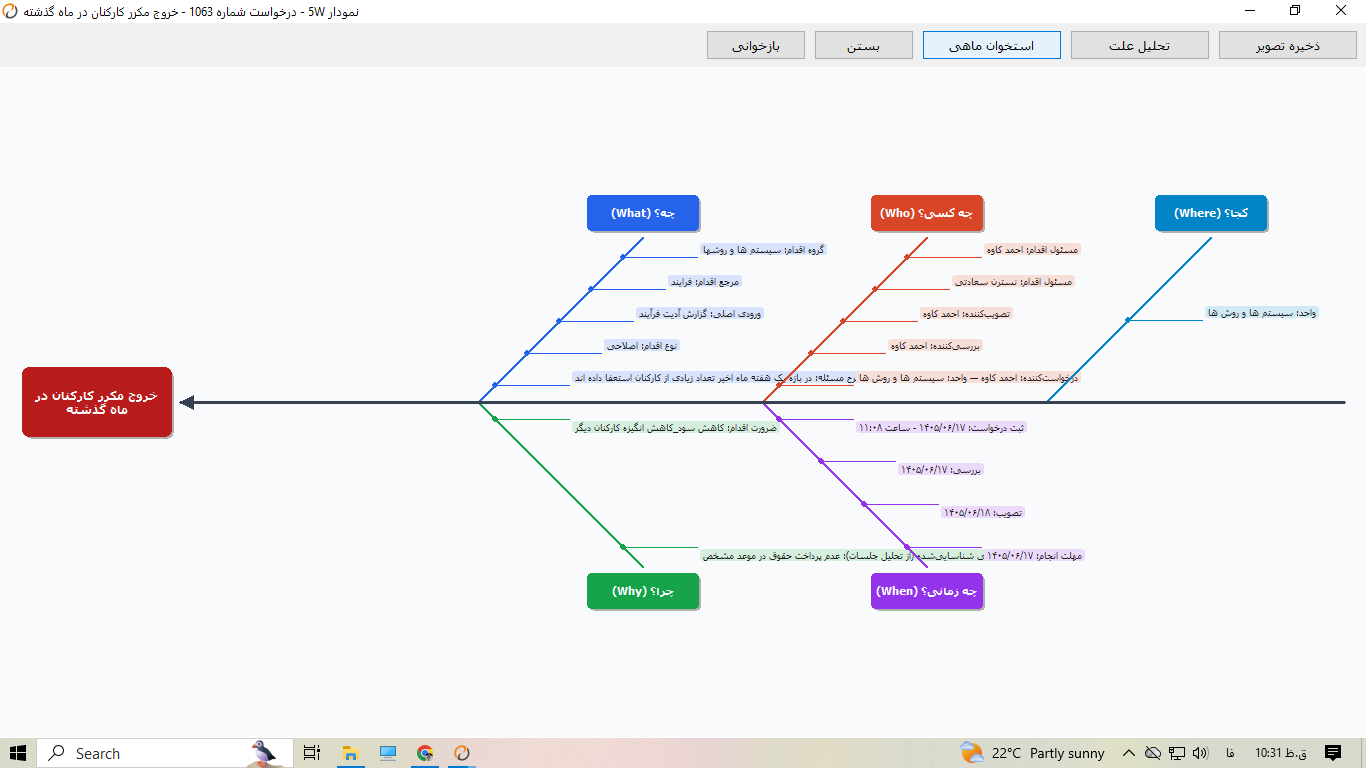Screen dimensions: 1366x768
Task: Select the چه زمانی؟ (When) category box
Action: [927, 591]
